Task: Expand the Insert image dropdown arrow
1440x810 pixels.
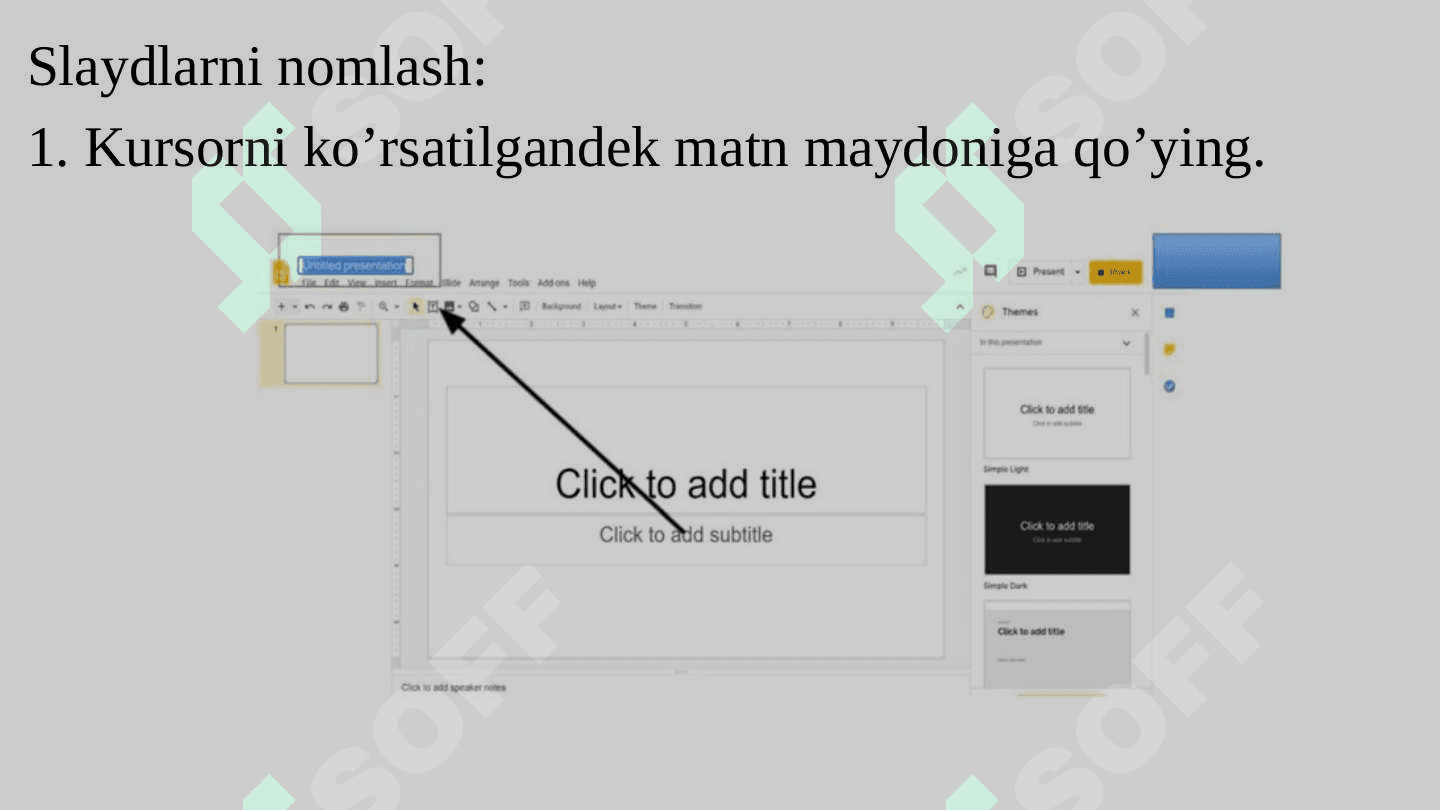Action: tap(460, 307)
